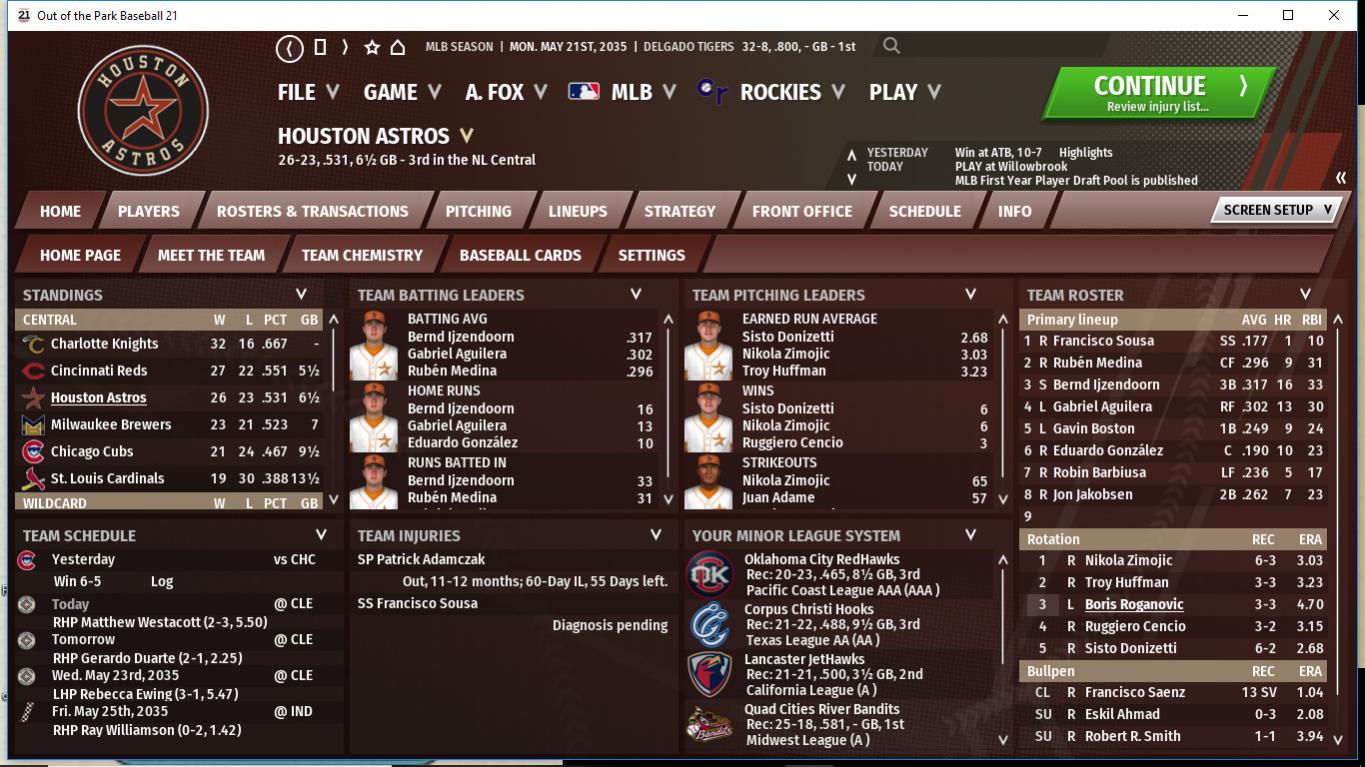This screenshot has height=767, width=1365.
Task: Open the ROCKIES team menu
Action: pyautogui.click(x=771, y=92)
